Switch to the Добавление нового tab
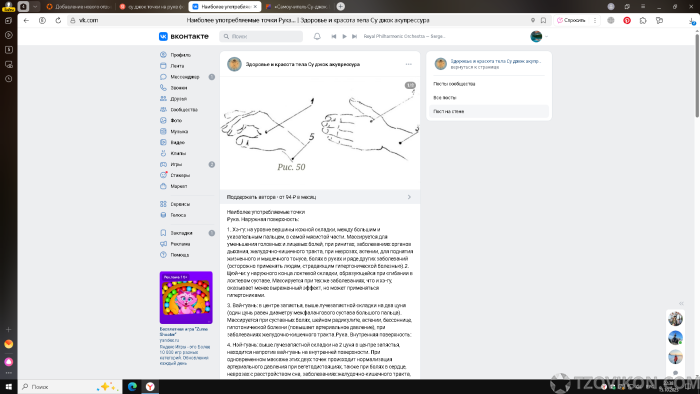700x394 pixels. [78, 7]
